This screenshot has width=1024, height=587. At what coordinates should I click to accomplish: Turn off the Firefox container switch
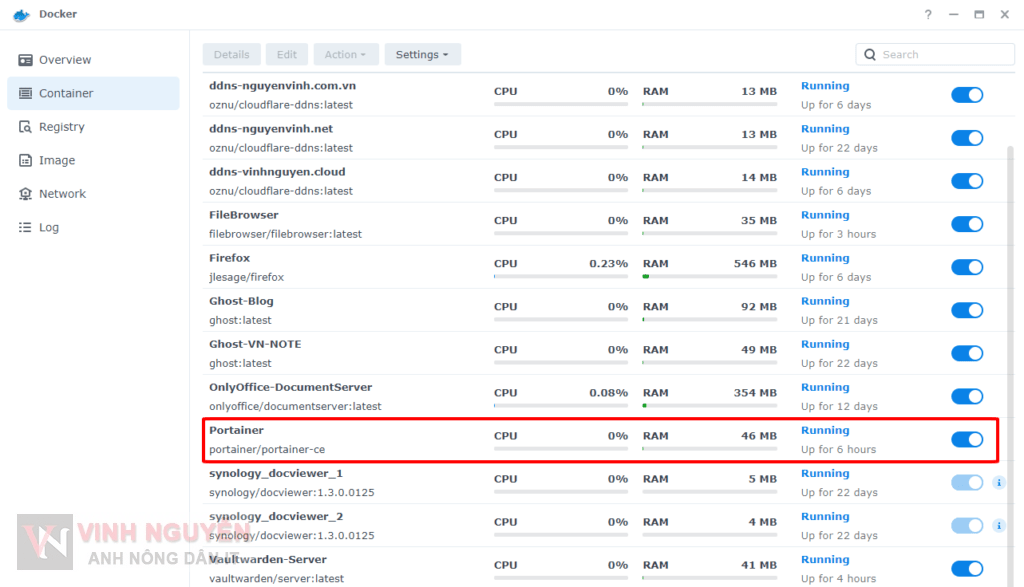(x=966, y=267)
